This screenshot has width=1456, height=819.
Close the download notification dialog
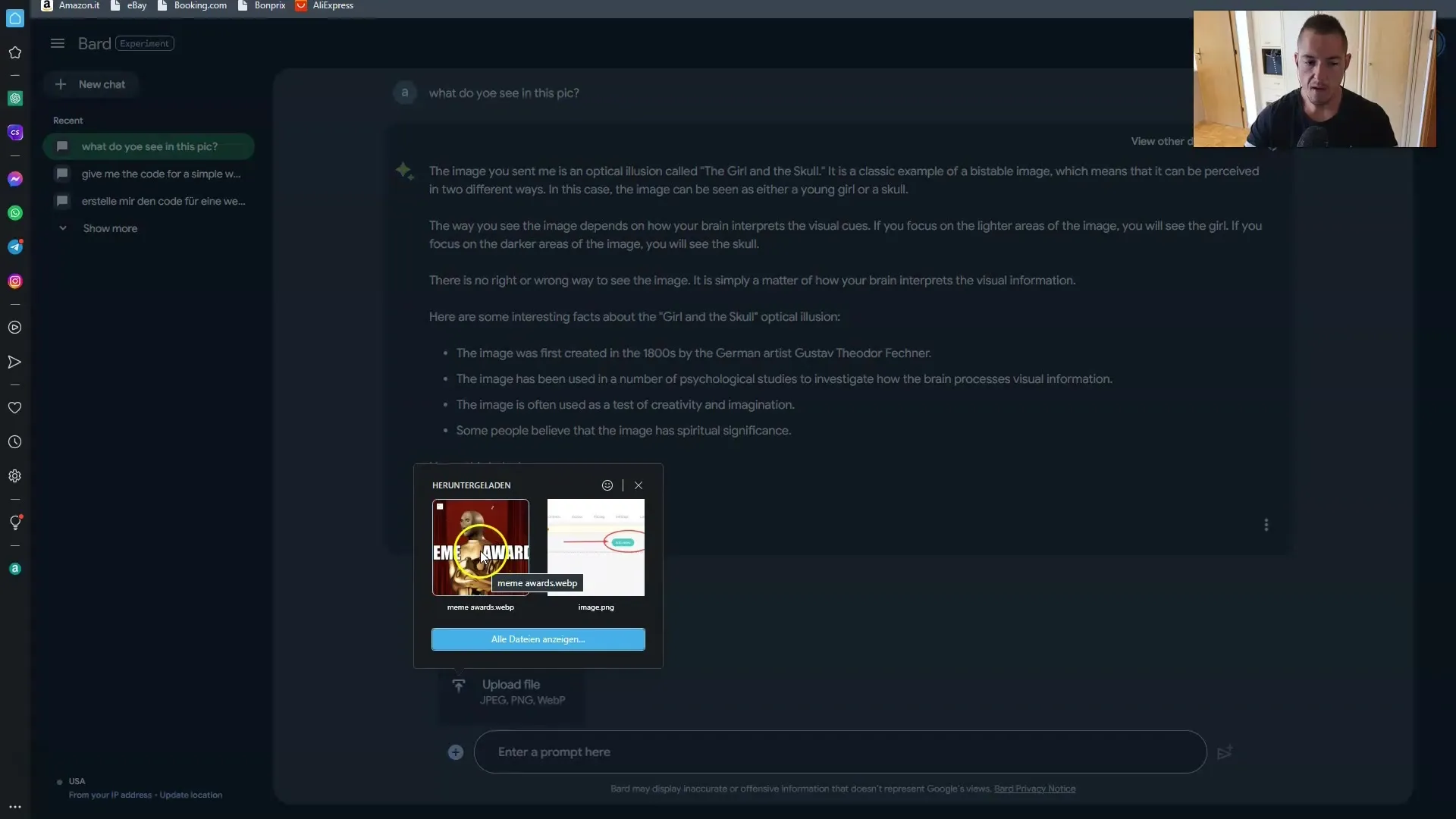point(639,485)
